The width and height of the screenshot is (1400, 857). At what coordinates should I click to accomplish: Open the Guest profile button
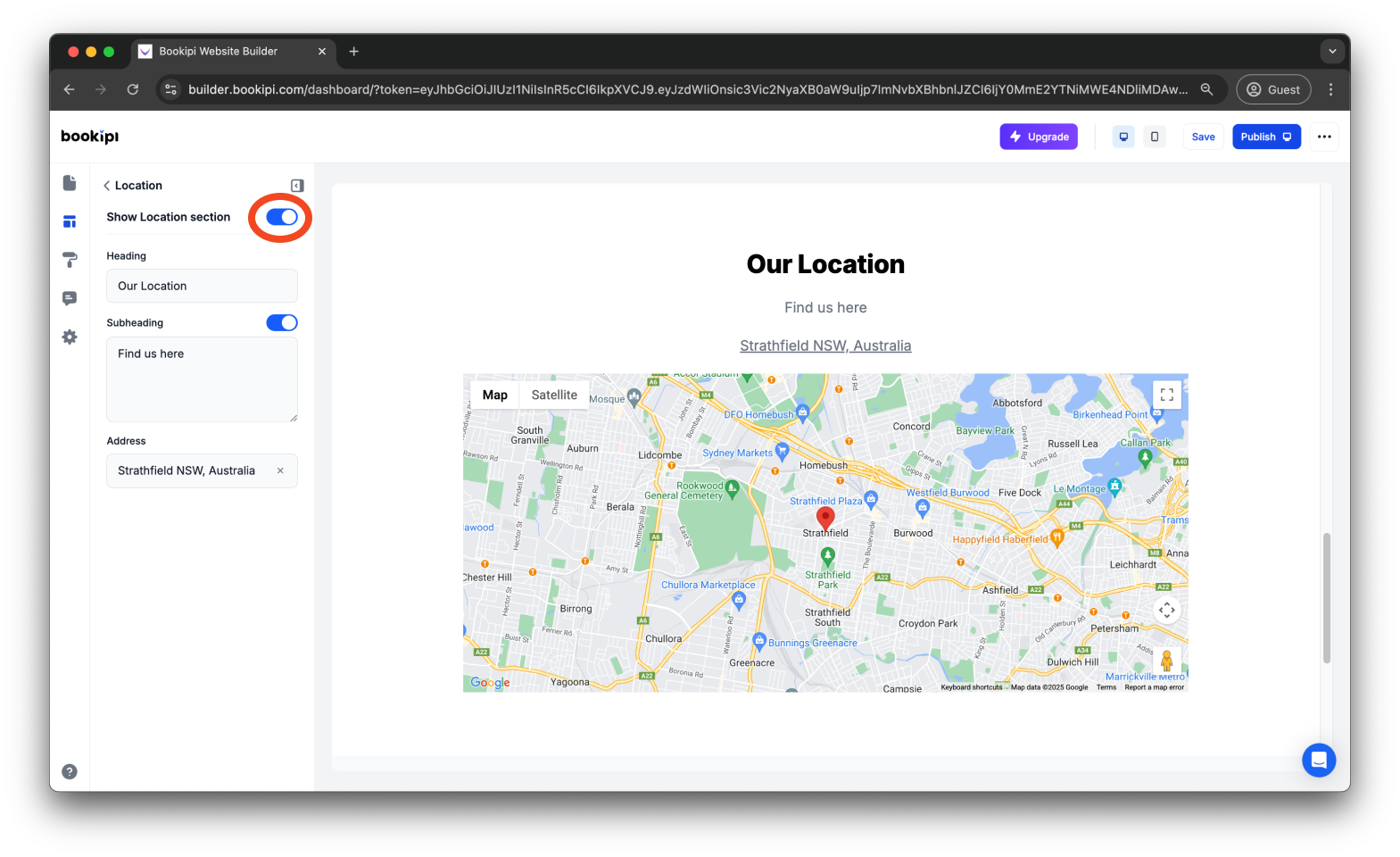click(x=1273, y=89)
